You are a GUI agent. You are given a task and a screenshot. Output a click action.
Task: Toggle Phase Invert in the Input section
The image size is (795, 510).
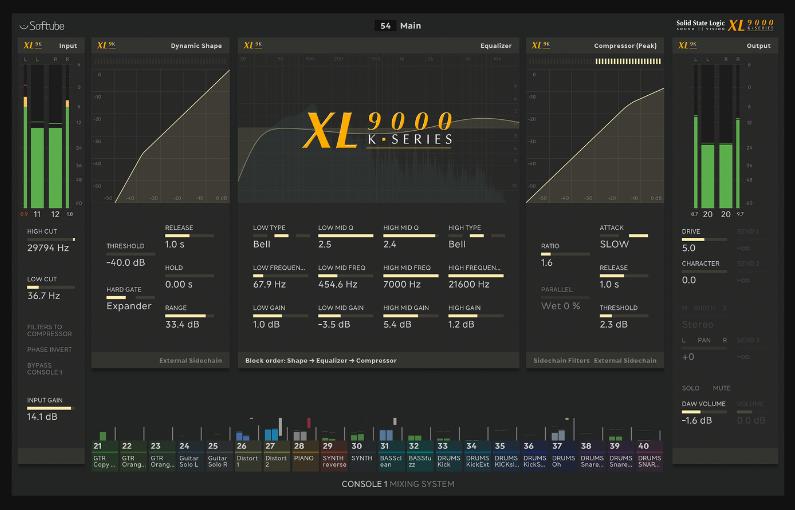click(49, 349)
